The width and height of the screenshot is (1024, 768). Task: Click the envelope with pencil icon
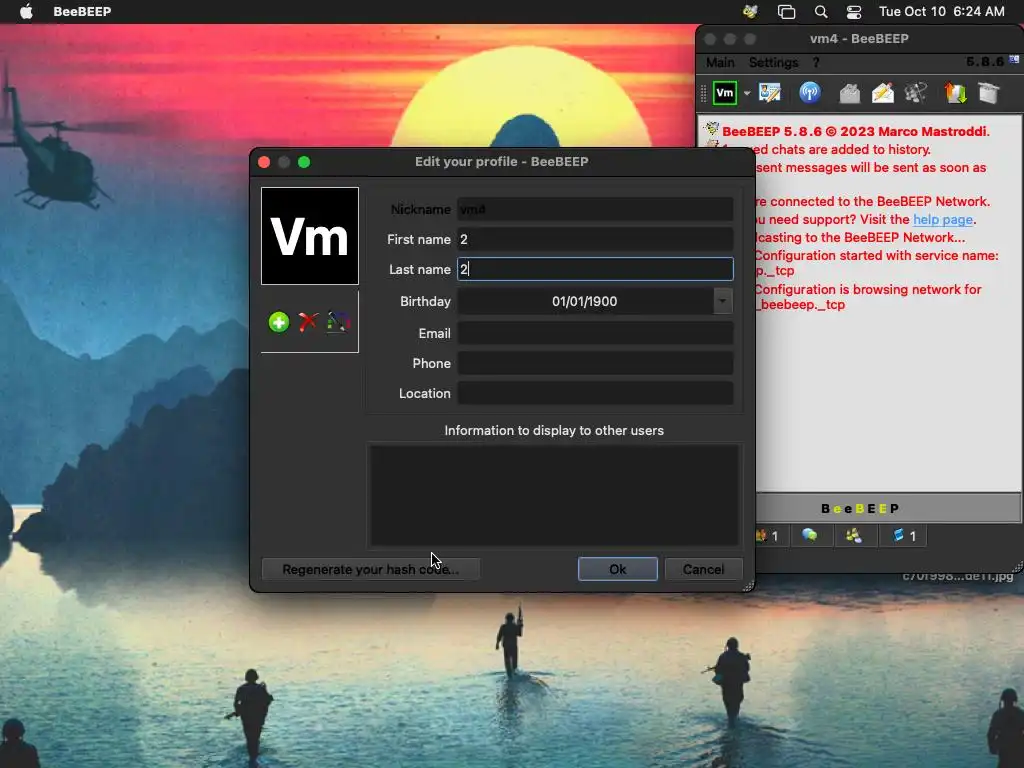point(882,93)
